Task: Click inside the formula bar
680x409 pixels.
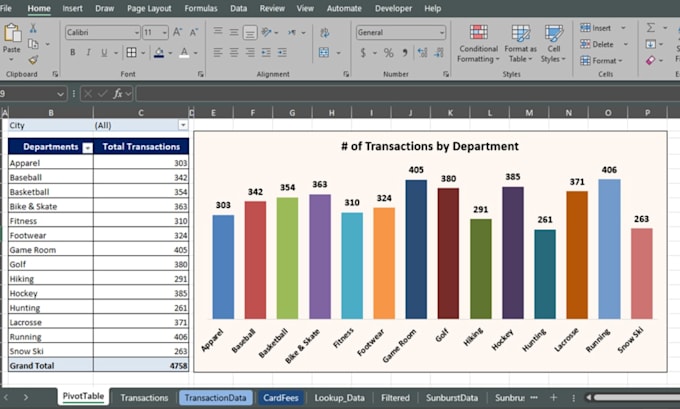Action: pos(408,93)
